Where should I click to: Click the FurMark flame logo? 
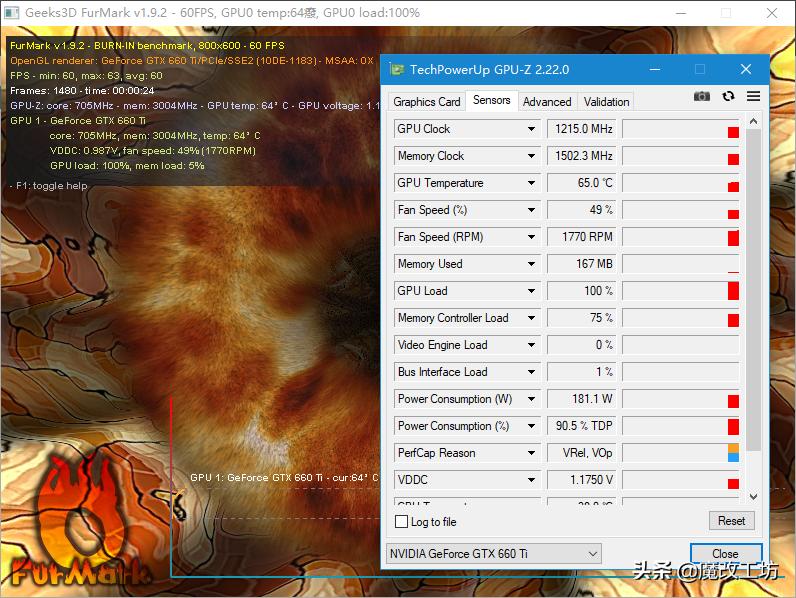[x=79, y=520]
